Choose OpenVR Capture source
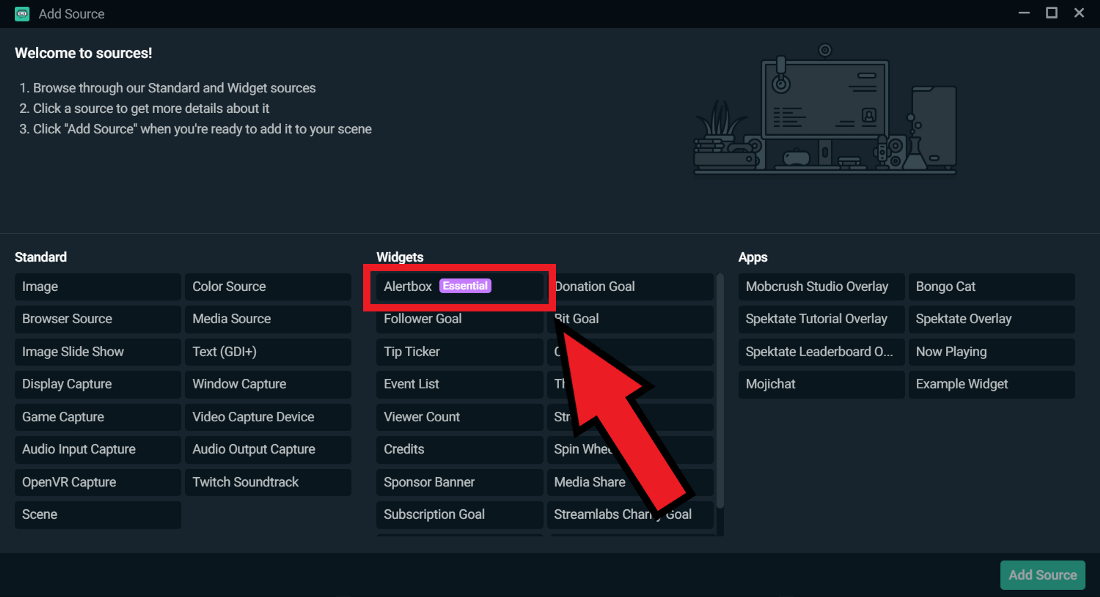 [98, 482]
